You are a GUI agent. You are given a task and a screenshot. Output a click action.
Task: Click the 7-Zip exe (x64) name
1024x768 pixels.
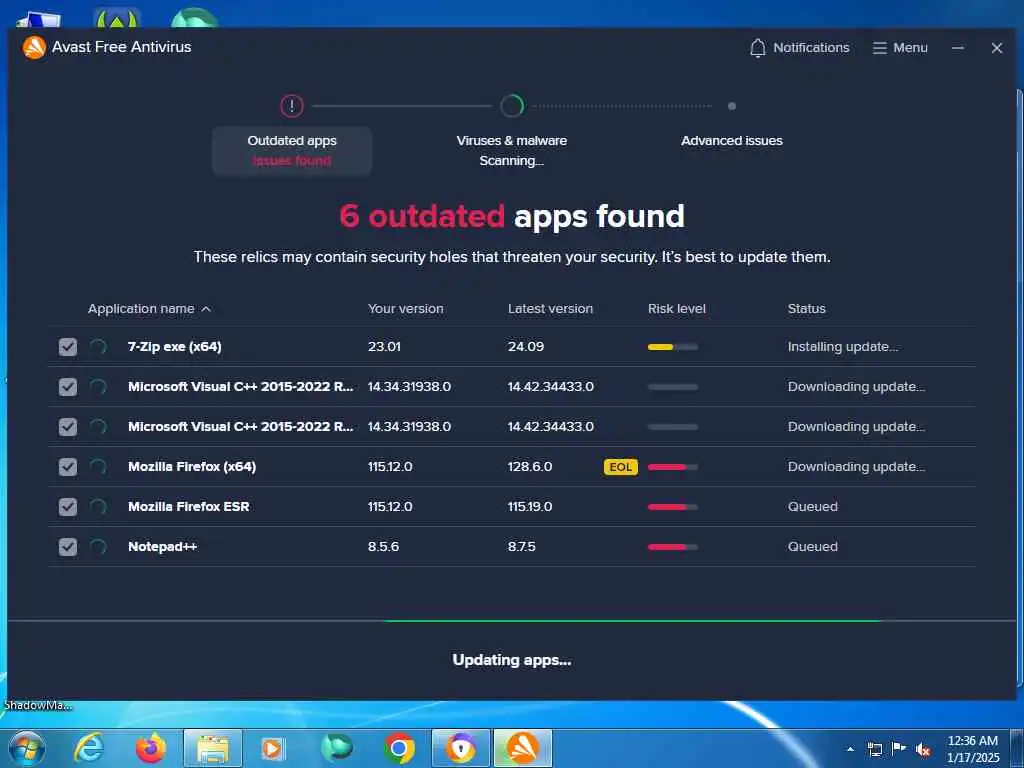pyautogui.click(x=174, y=347)
